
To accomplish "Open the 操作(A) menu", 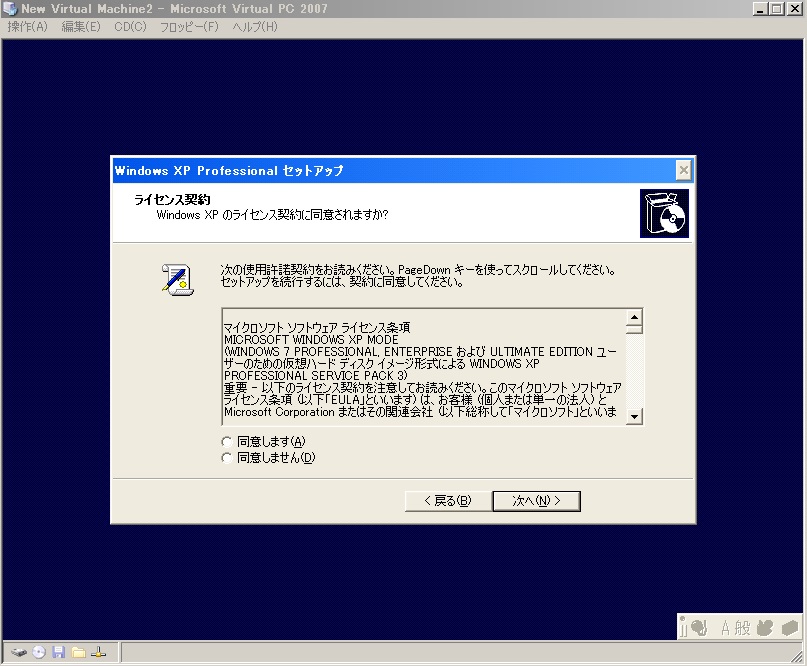I will pyautogui.click(x=27, y=27).
